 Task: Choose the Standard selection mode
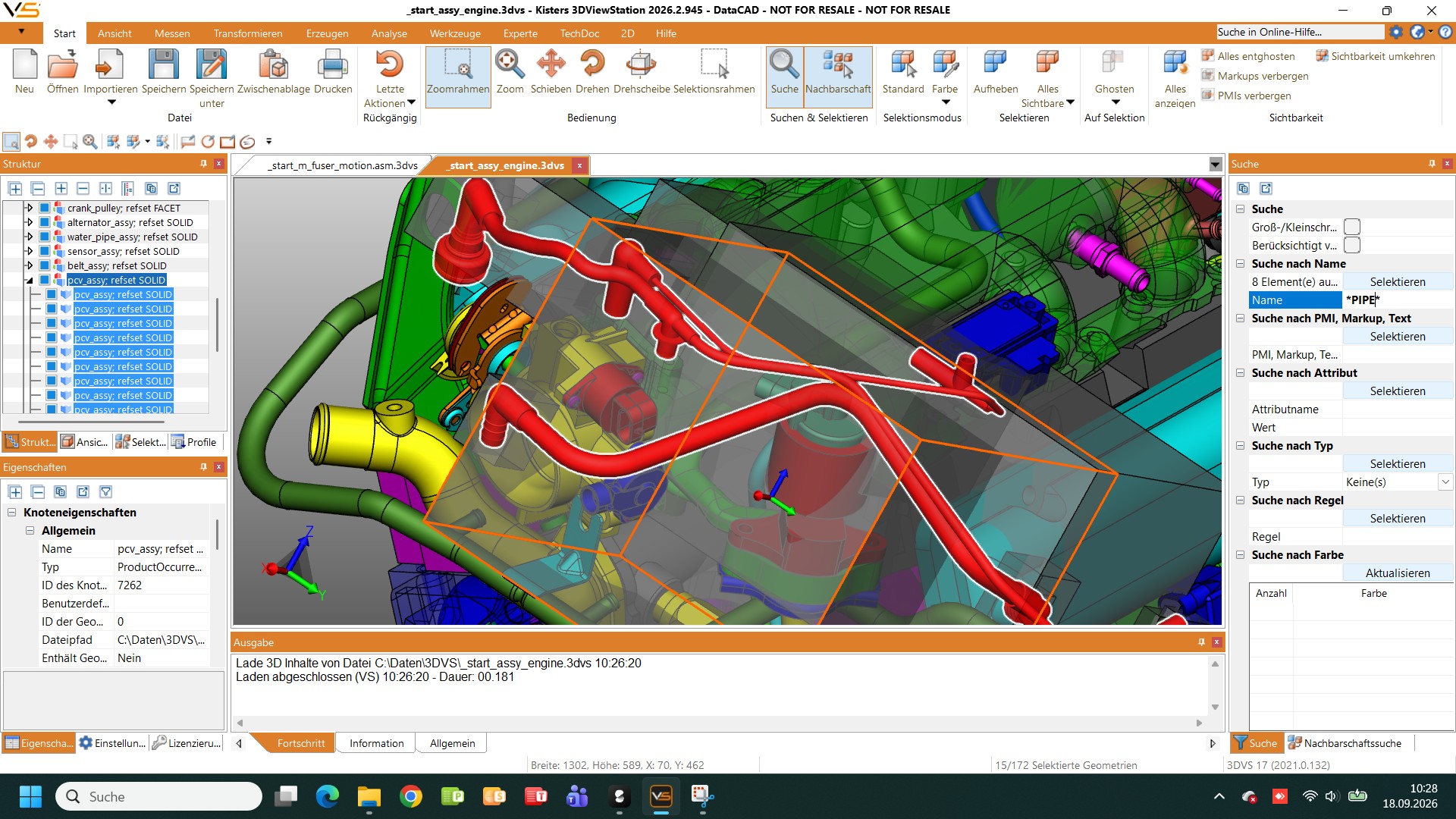(x=903, y=64)
